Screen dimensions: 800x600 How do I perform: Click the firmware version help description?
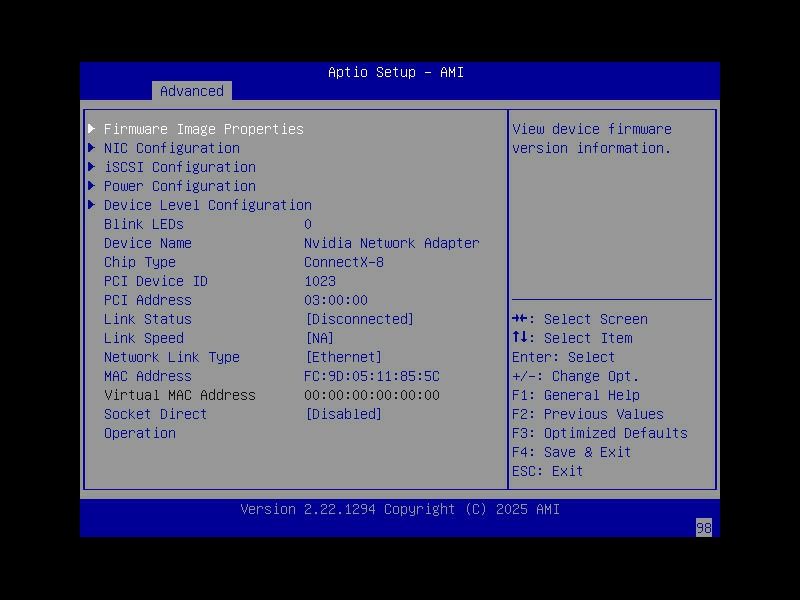click(x=592, y=138)
